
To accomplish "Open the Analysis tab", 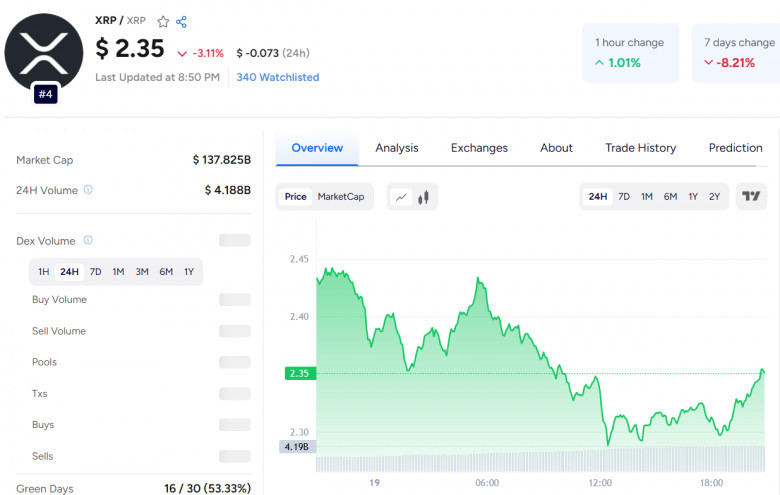I will pyautogui.click(x=396, y=148).
